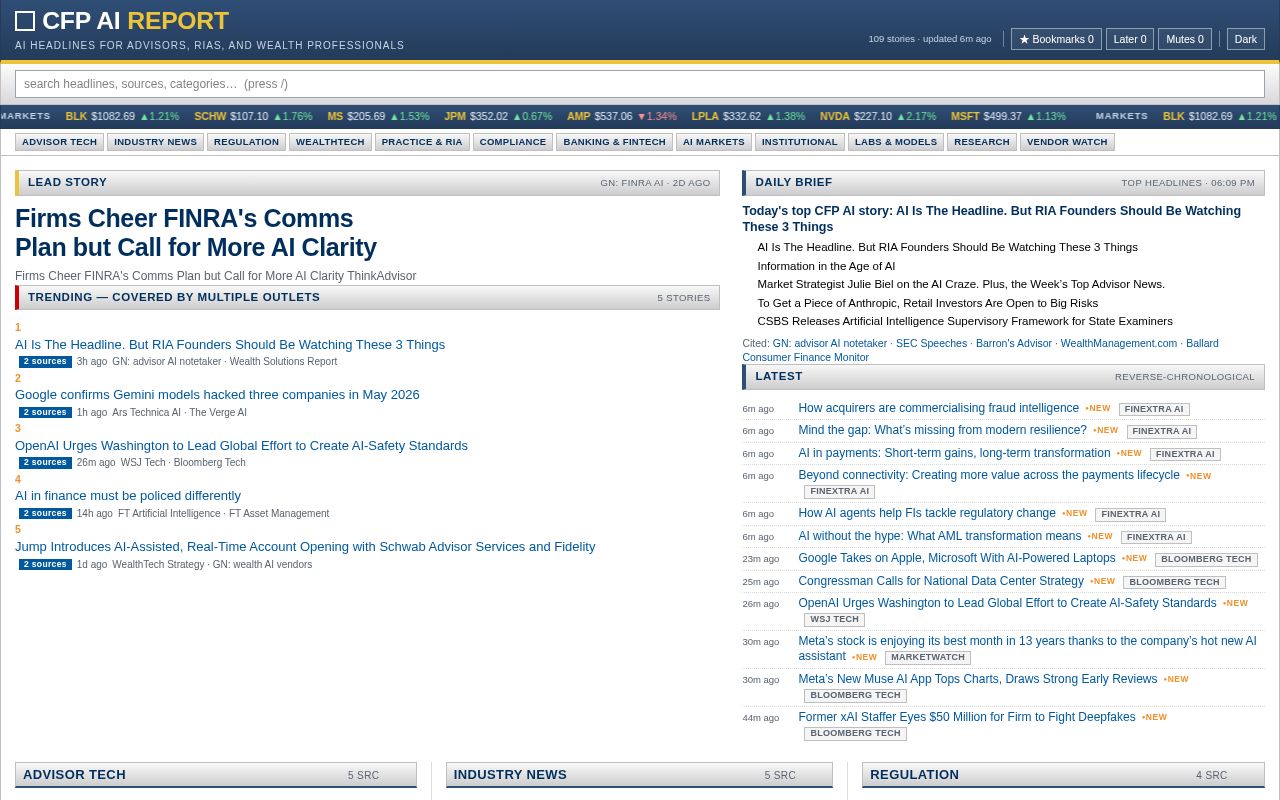Open the lead story about FINRA's Comms Plan
The height and width of the screenshot is (800, 1280).
(x=196, y=233)
